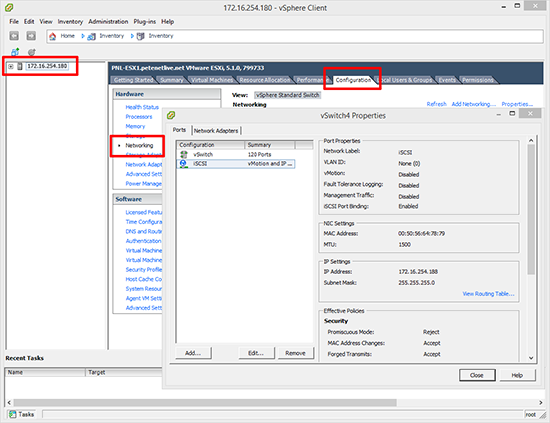Viewport: 550px width, 423px height.
Task: Switch to the Resource Allocation tab
Action: point(265,80)
